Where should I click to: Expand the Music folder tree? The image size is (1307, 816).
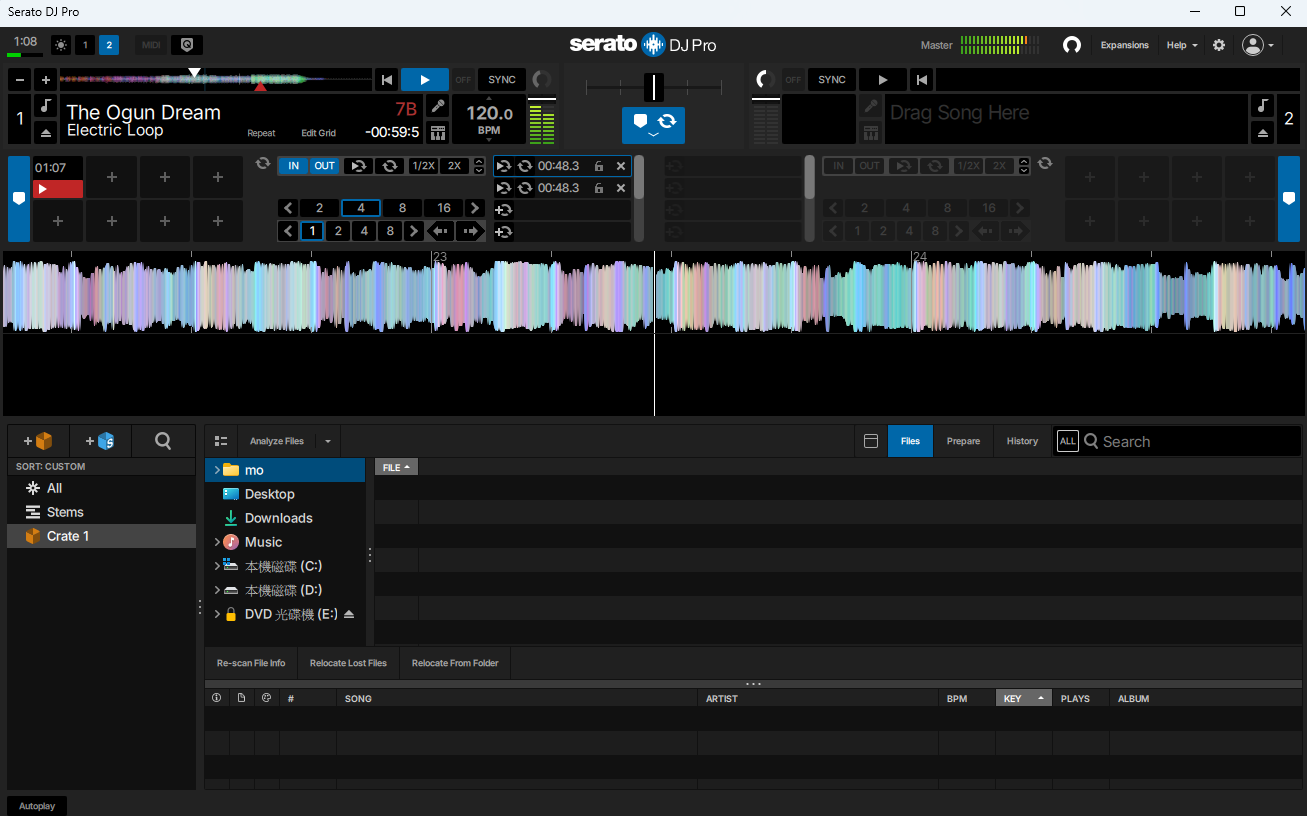217,542
